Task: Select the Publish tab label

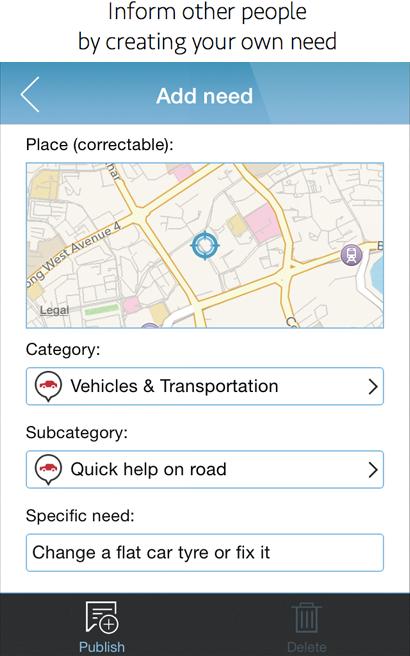Action: [x=102, y=647]
